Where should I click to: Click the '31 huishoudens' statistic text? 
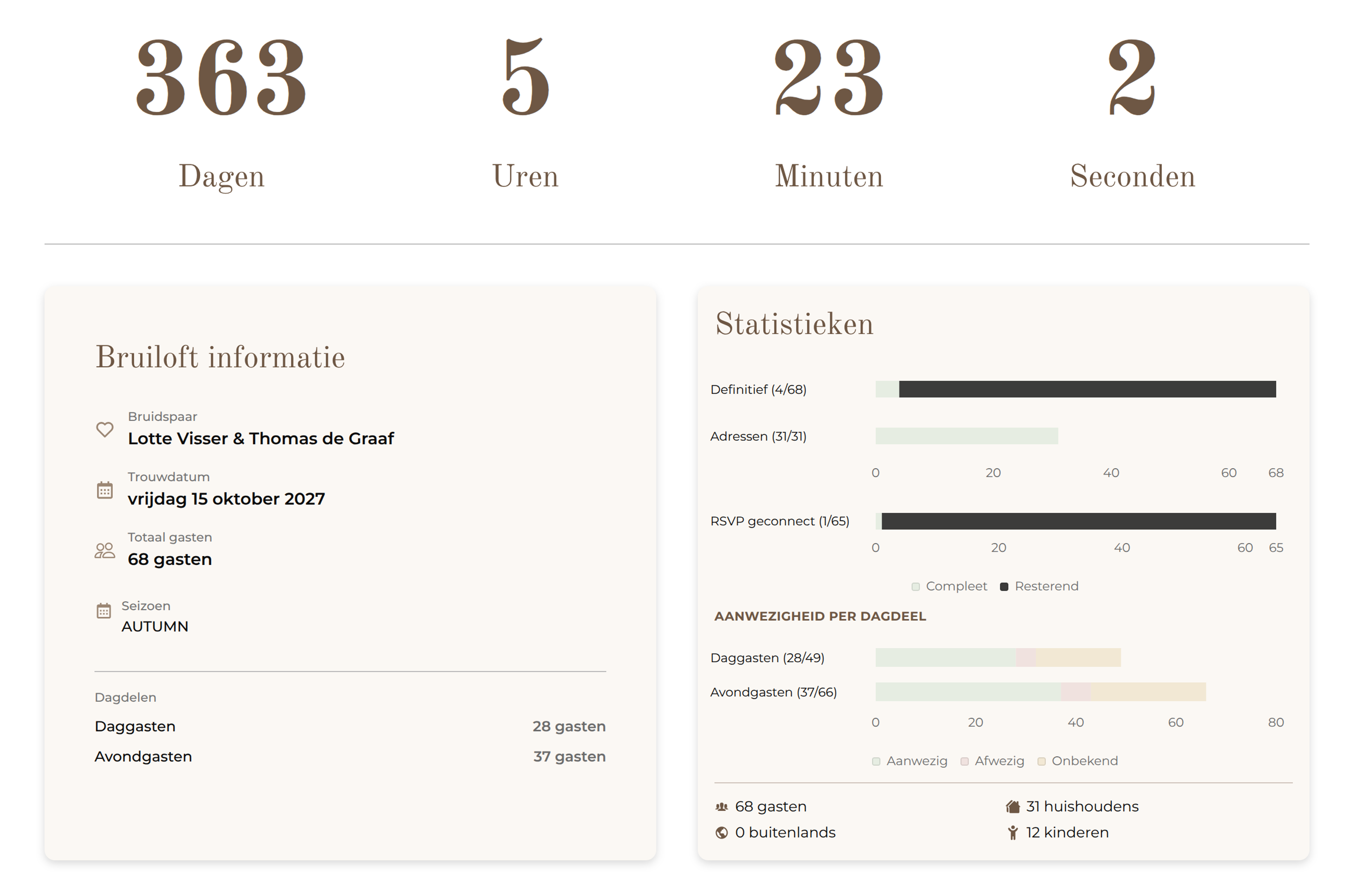pyautogui.click(x=1082, y=806)
